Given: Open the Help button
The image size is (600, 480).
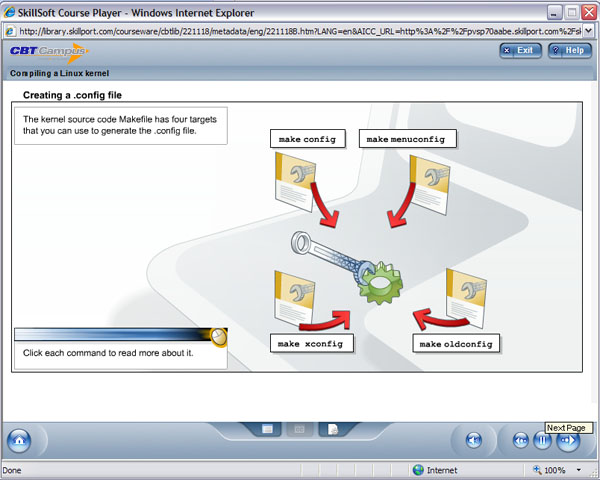Looking at the screenshot, I should coord(570,50).
